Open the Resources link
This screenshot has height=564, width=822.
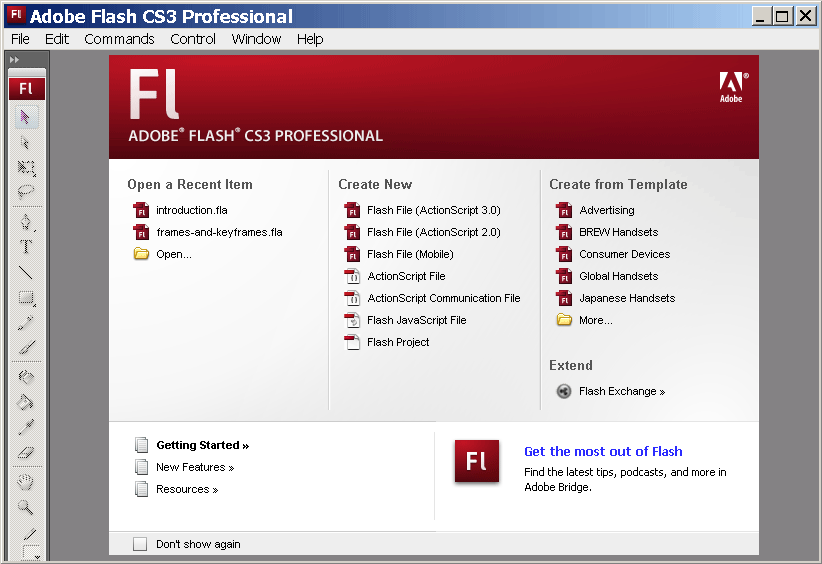[x=187, y=489]
